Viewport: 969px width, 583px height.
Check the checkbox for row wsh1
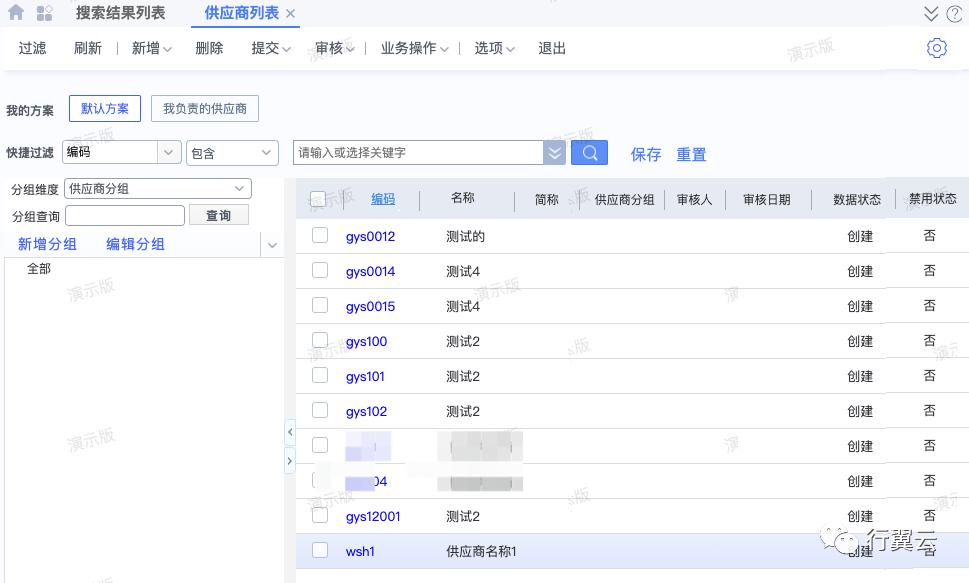320,551
